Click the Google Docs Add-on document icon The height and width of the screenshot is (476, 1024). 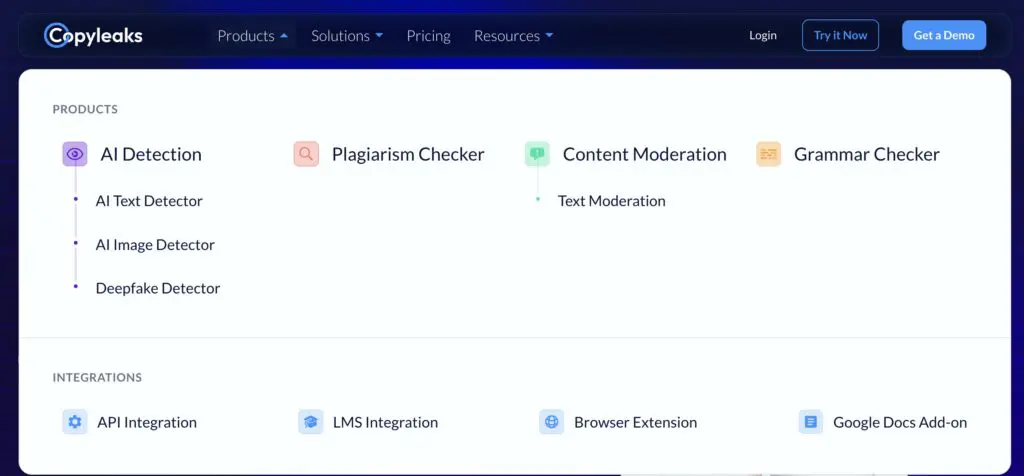[810, 422]
